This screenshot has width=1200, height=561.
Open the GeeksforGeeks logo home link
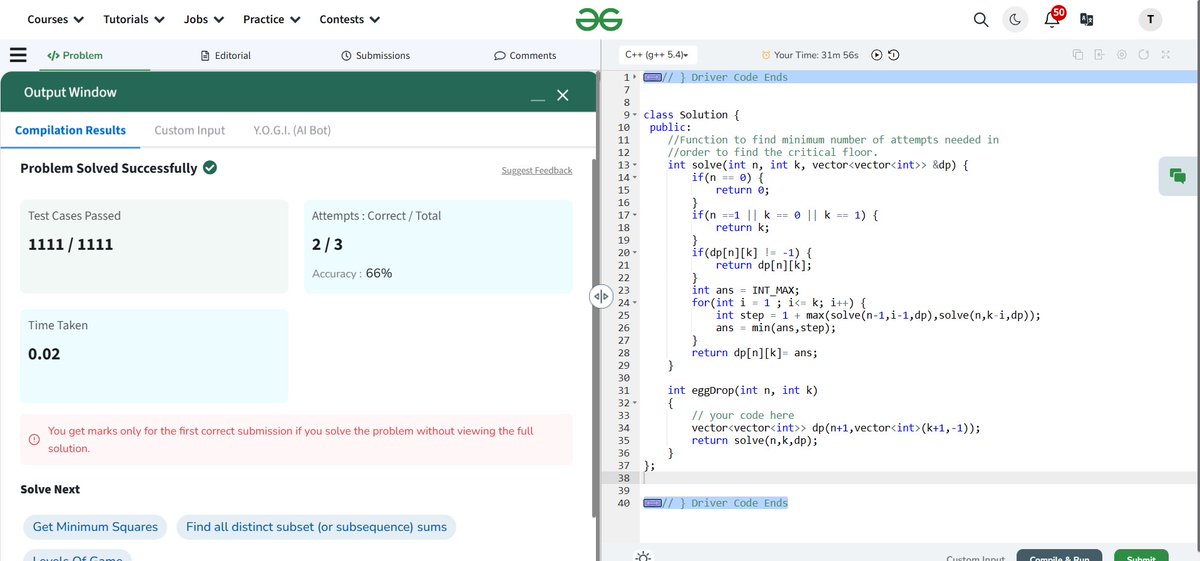(599, 19)
